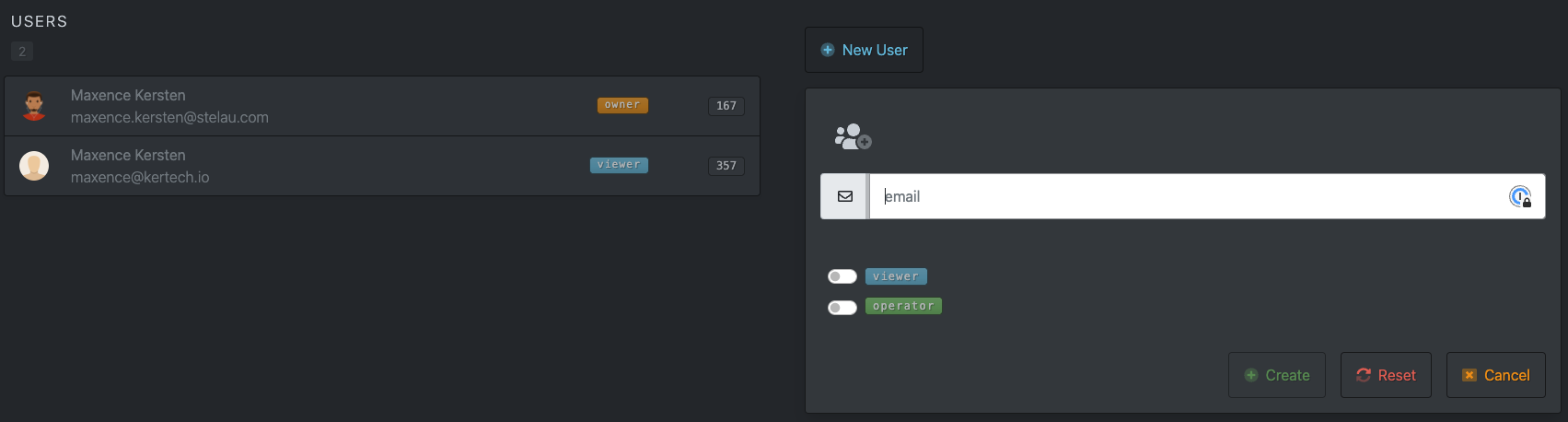This screenshot has width=1568, height=422.
Task: Click the green operator role label
Action: click(x=903, y=306)
